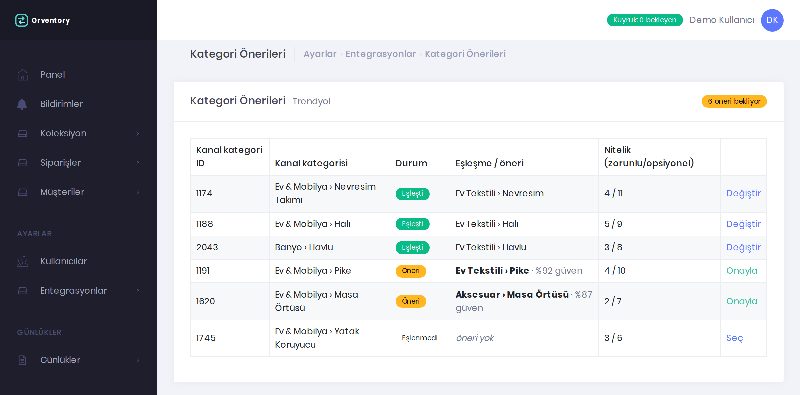This screenshot has width=800, height=395.
Task: Expand the Koleksiyon menu chevron
Action: click(138, 134)
